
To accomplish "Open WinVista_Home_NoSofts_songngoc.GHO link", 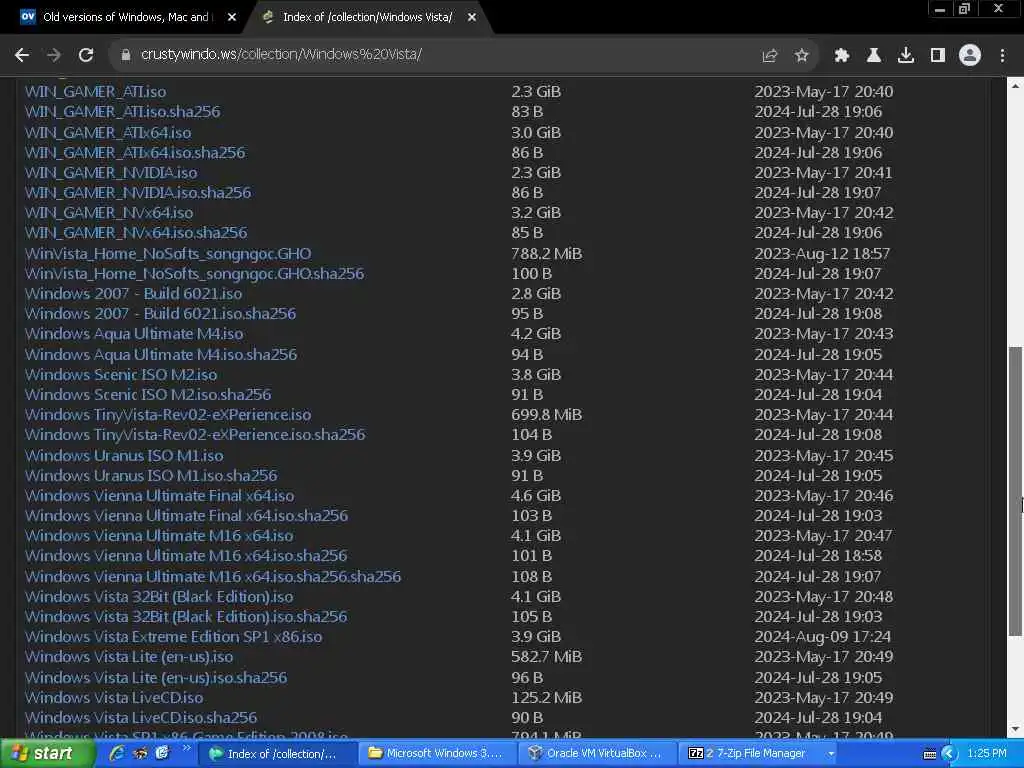I will click(168, 253).
